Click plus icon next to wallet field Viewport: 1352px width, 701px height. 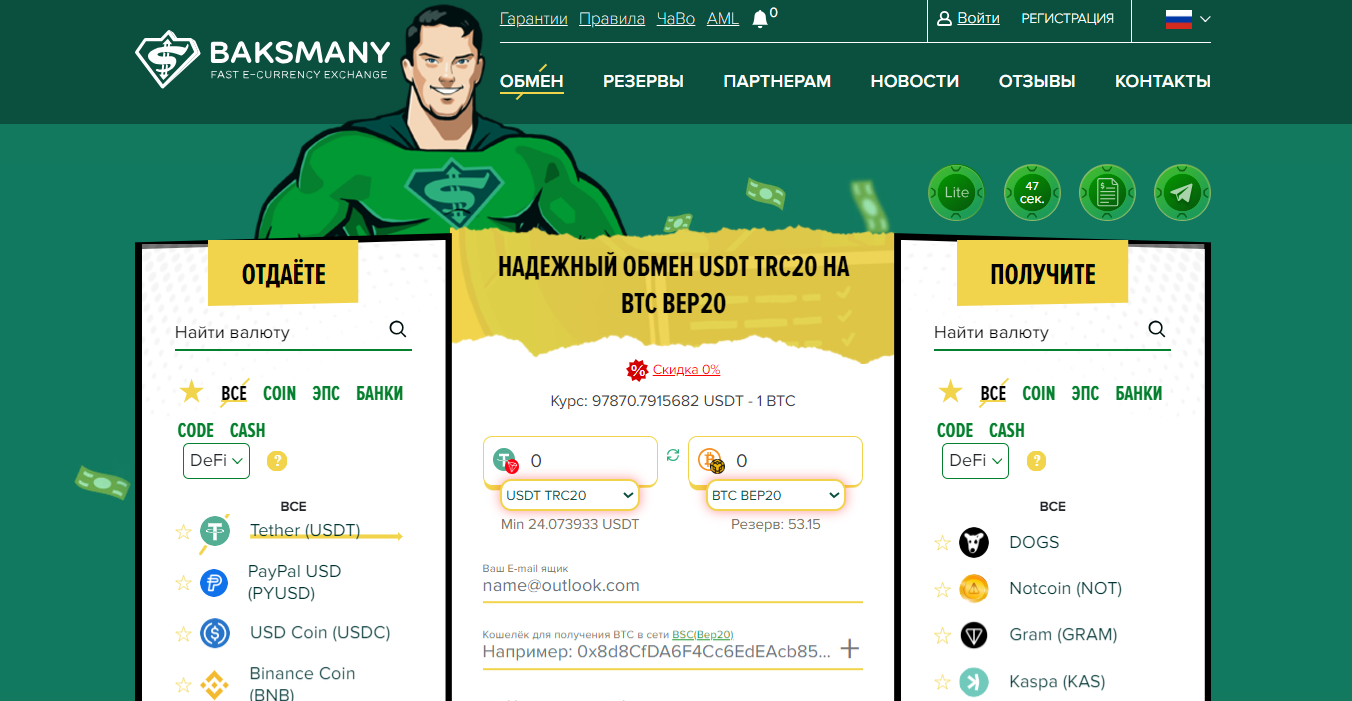850,649
